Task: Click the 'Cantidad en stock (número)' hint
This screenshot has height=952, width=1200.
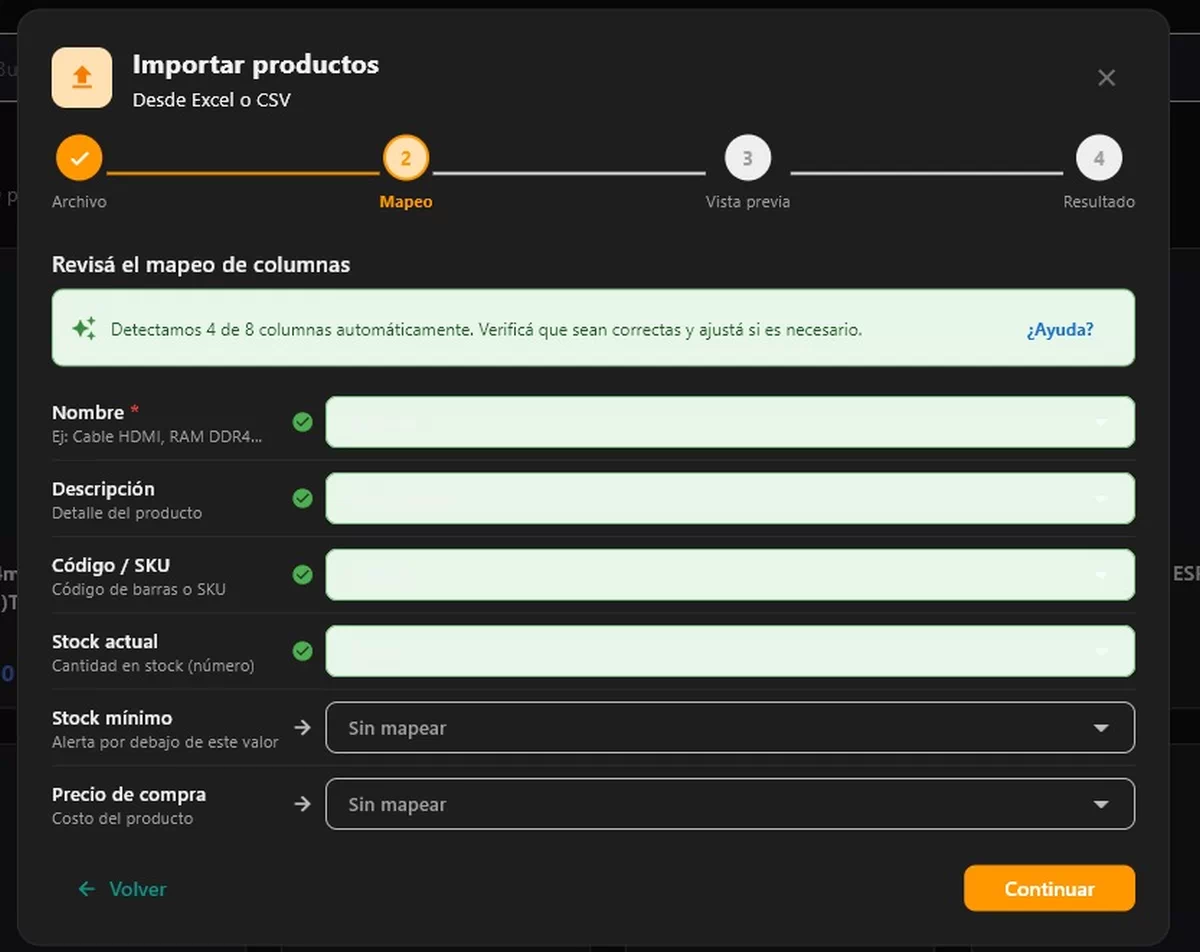Action: 153,666
